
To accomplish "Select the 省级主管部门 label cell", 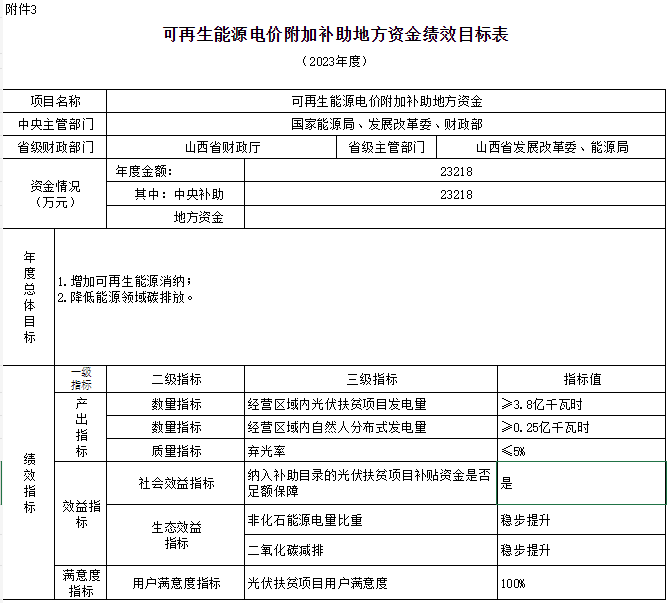I will pyautogui.click(x=387, y=148).
